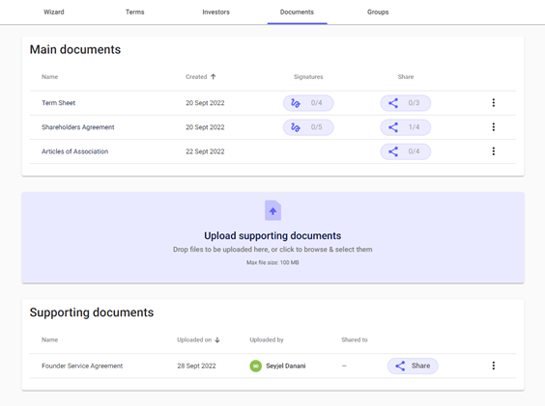Share the Founder Service Agreement
545x406 pixels.
pos(413,366)
